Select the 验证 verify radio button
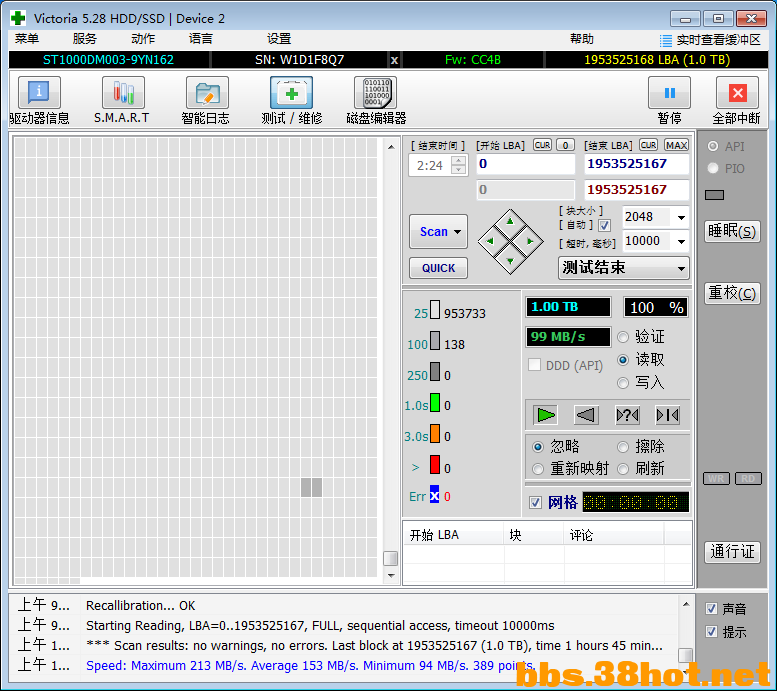Viewport: 777px width, 691px height. pyautogui.click(x=623, y=337)
